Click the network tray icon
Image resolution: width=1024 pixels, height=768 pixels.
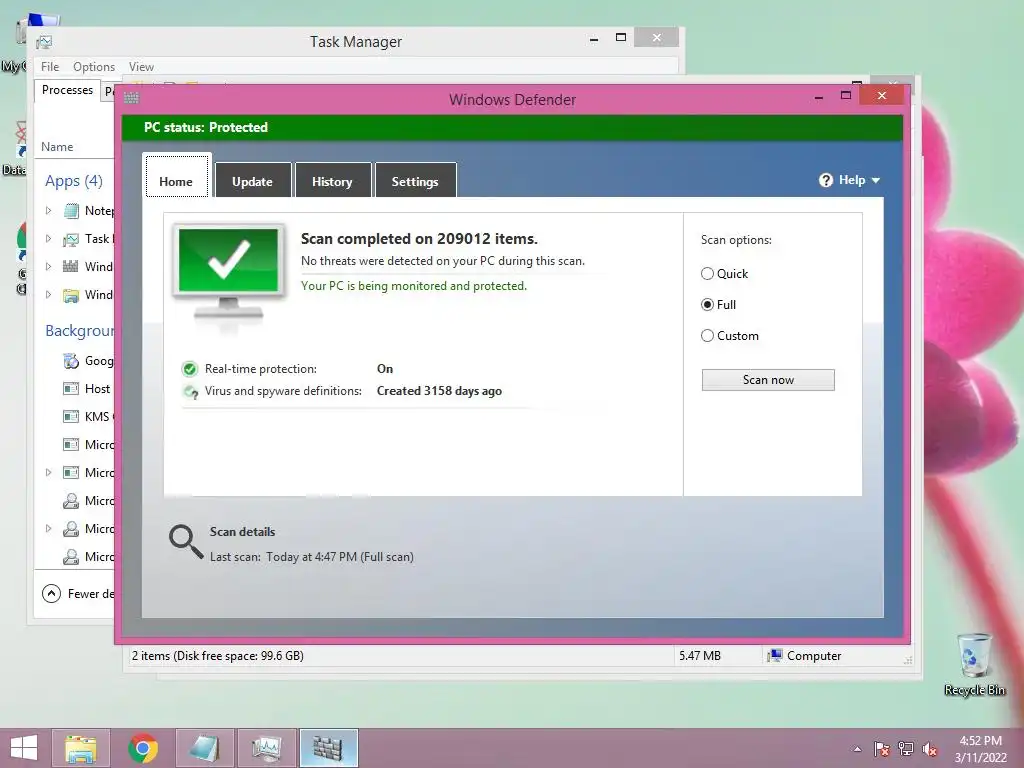pos(906,749)
